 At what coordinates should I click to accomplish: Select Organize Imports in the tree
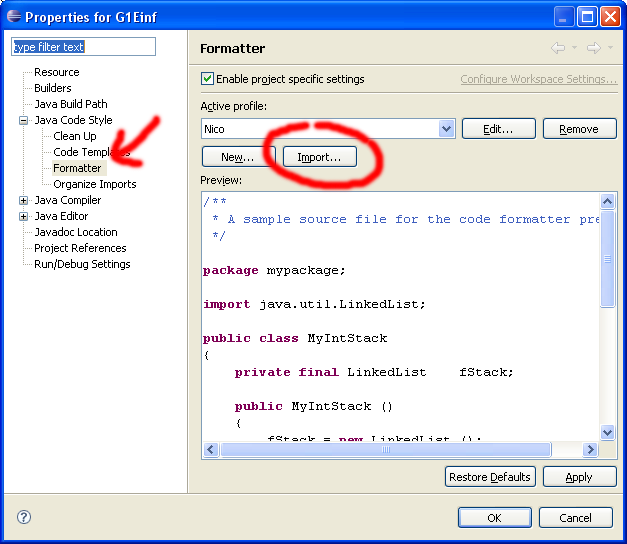[95, 184]
